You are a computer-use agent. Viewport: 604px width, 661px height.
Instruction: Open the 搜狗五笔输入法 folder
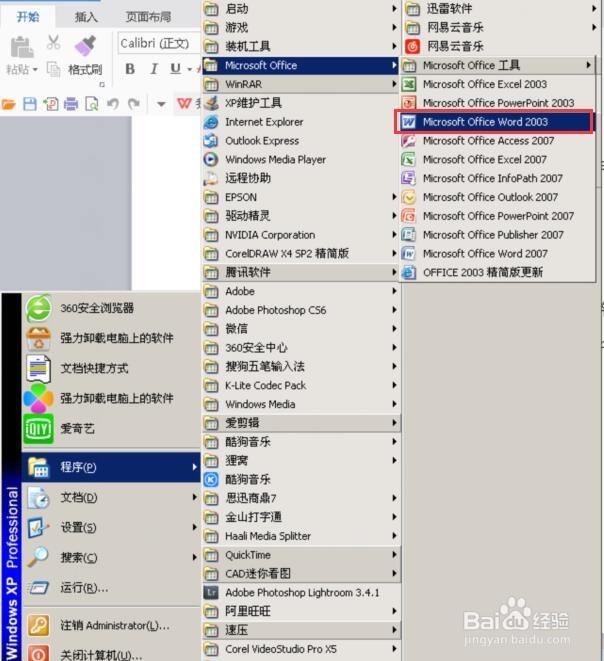[300, 366]
